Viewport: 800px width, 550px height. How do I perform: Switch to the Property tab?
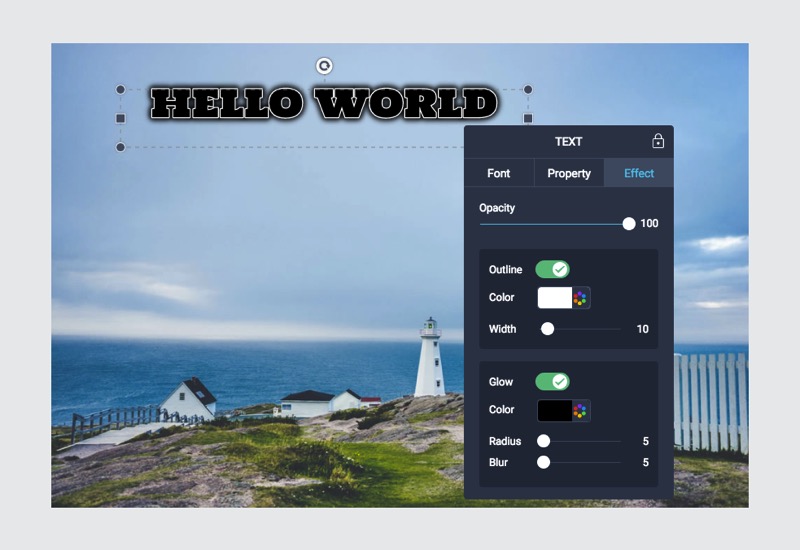(x=569, y=173)
